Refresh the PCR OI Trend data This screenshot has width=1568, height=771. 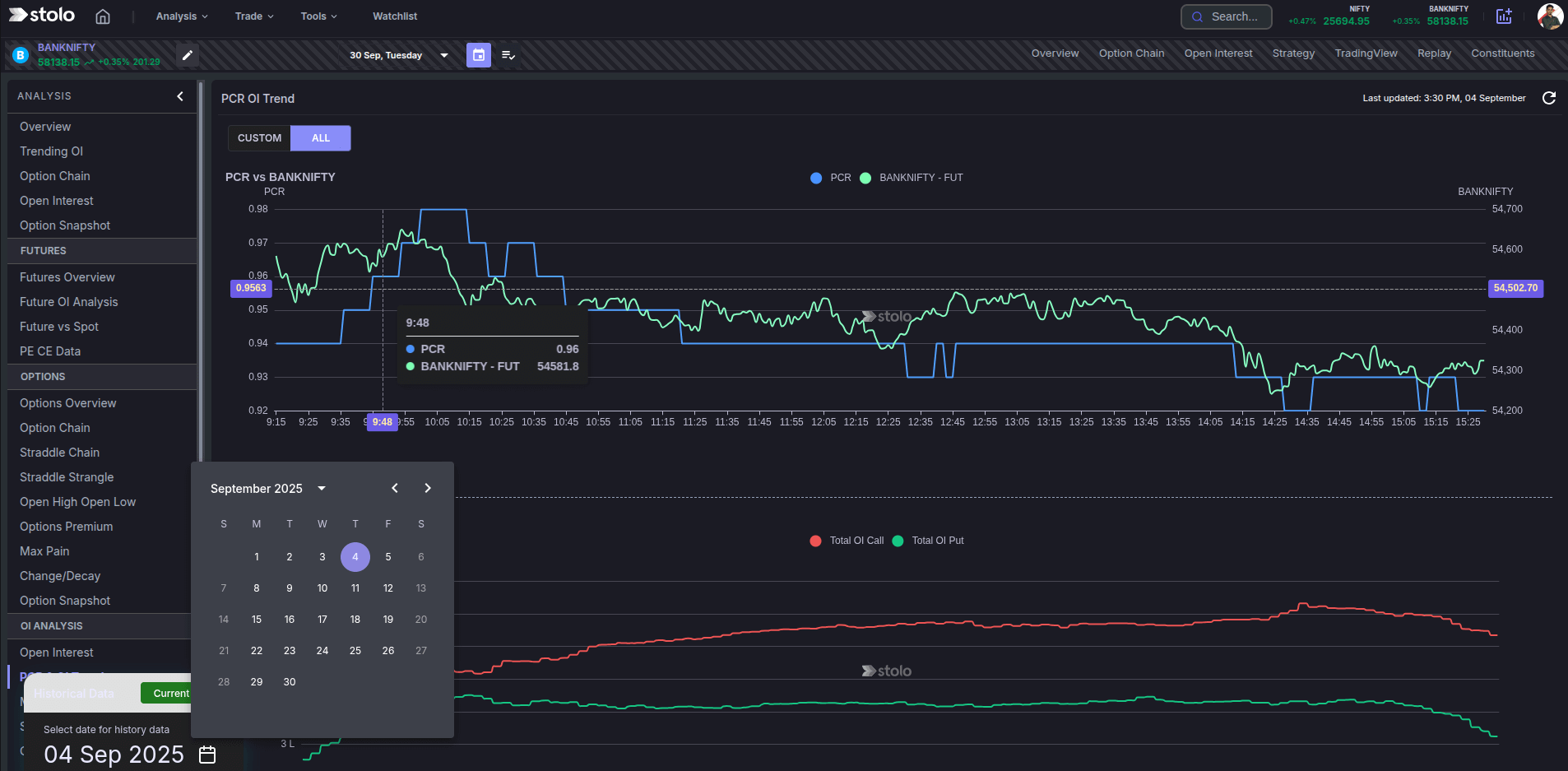point(1549,98)
